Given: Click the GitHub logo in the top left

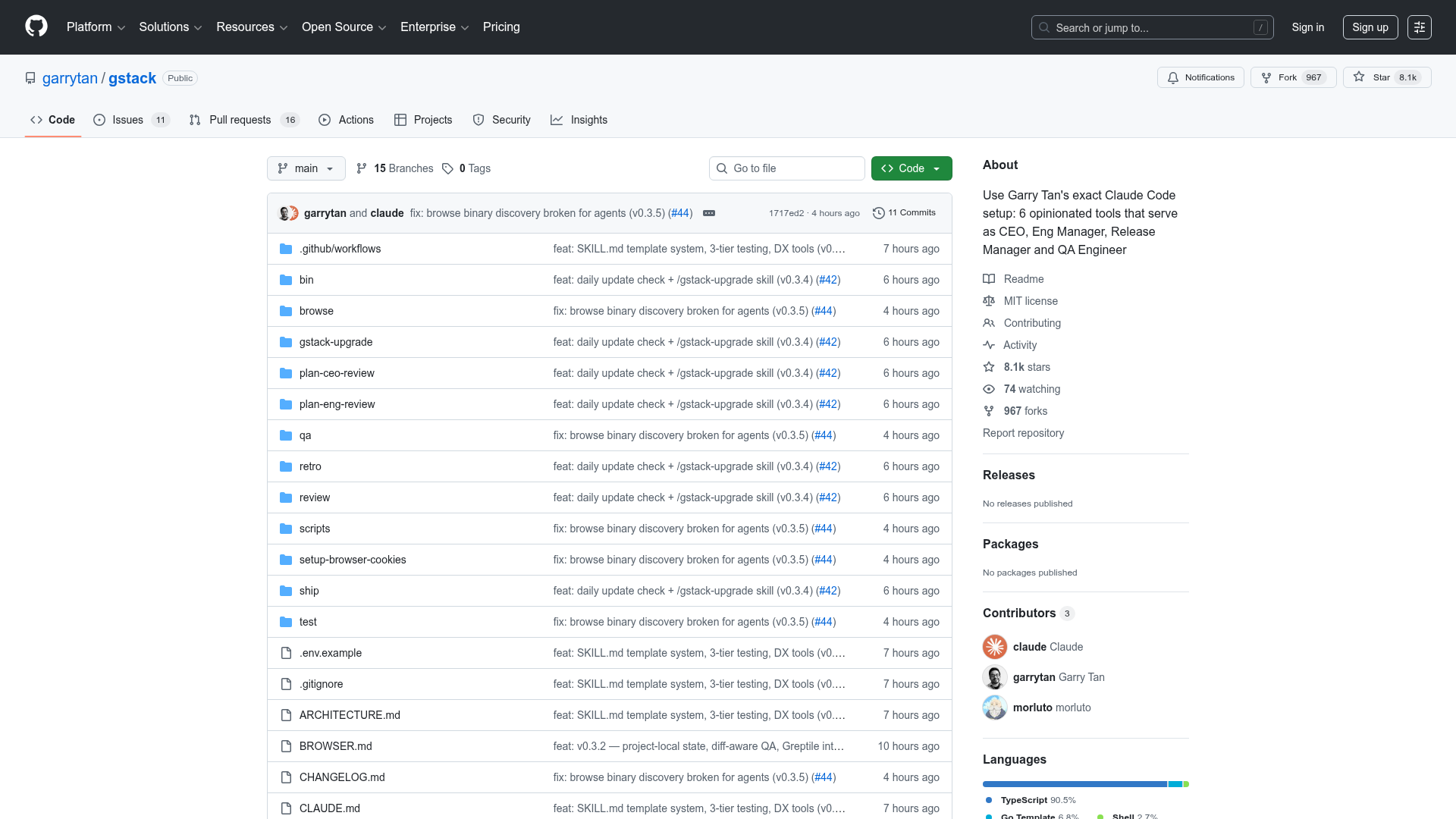Looking at the screenshot, I should pyautogui.click(x=35, y=27).
